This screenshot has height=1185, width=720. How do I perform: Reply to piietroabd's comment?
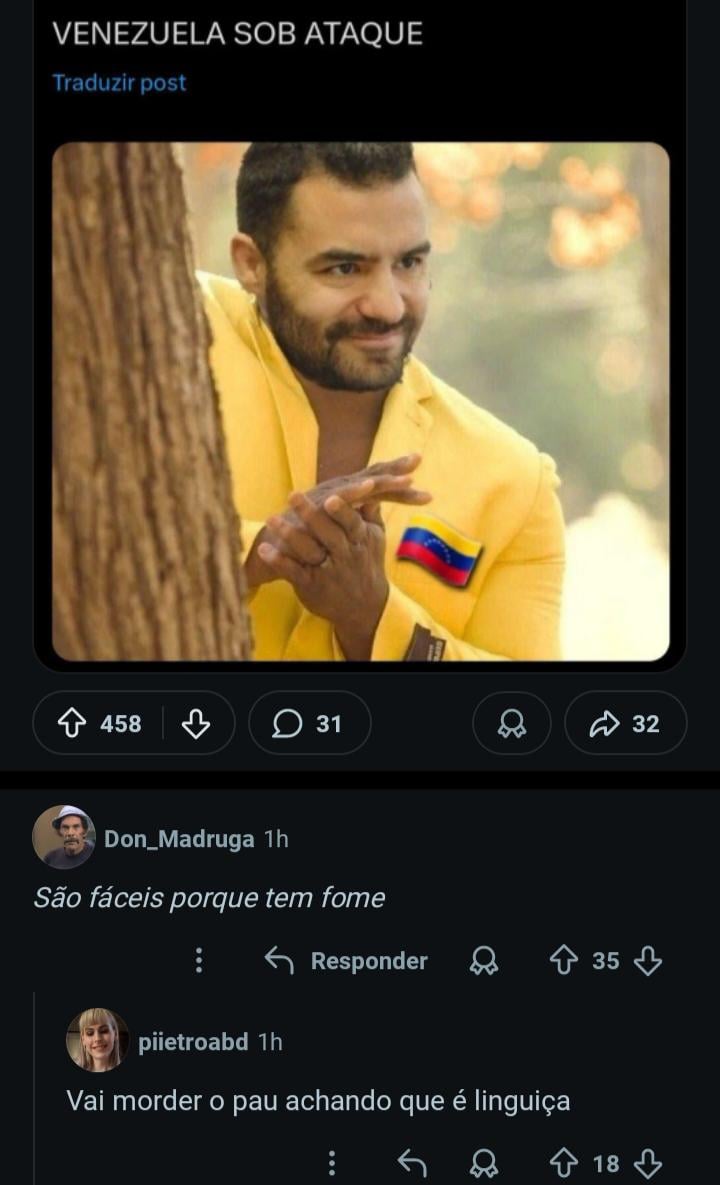[412, 1163]
